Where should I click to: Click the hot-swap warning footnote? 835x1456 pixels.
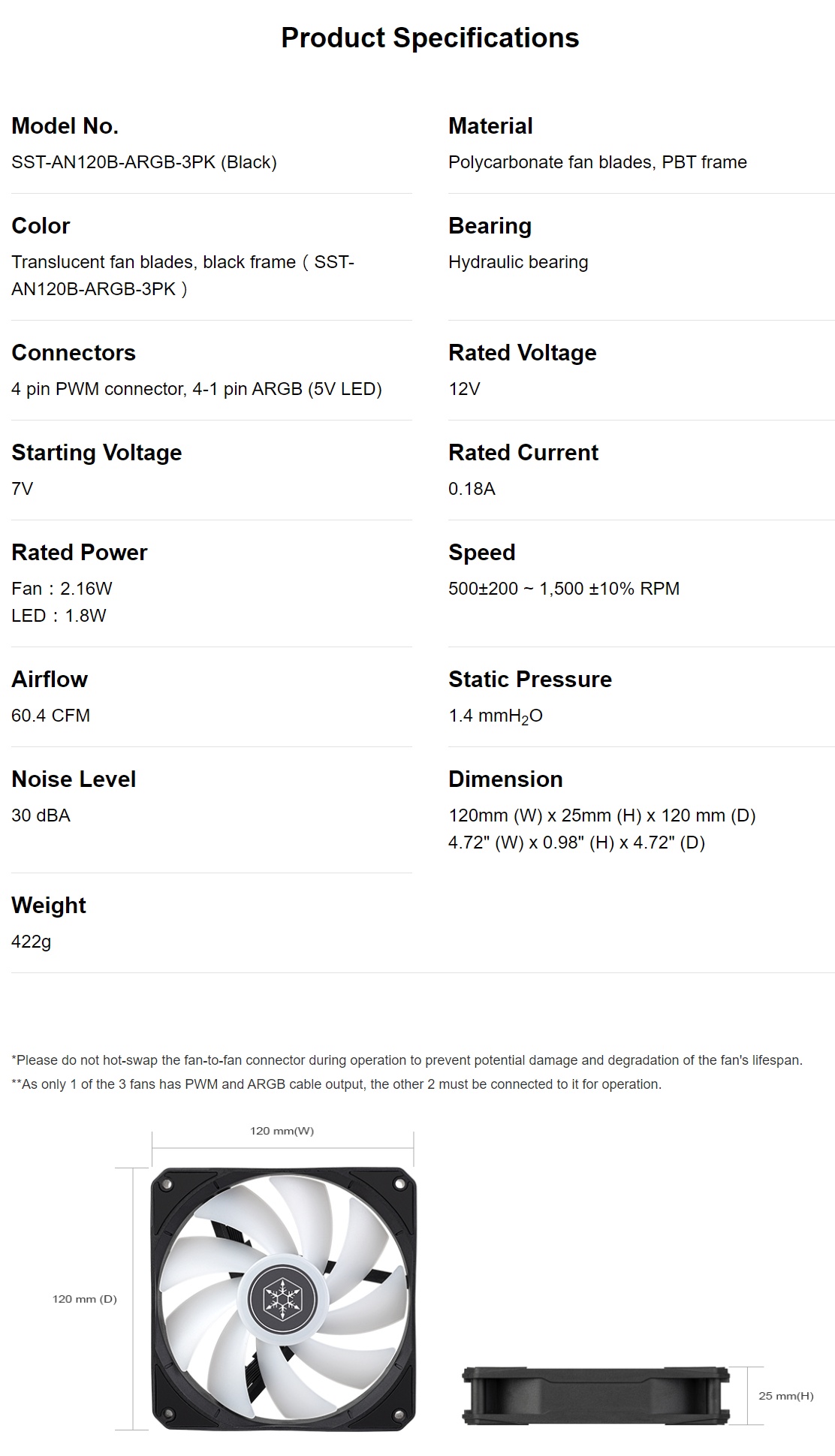pyautogui.click(x=407, y=1060)
